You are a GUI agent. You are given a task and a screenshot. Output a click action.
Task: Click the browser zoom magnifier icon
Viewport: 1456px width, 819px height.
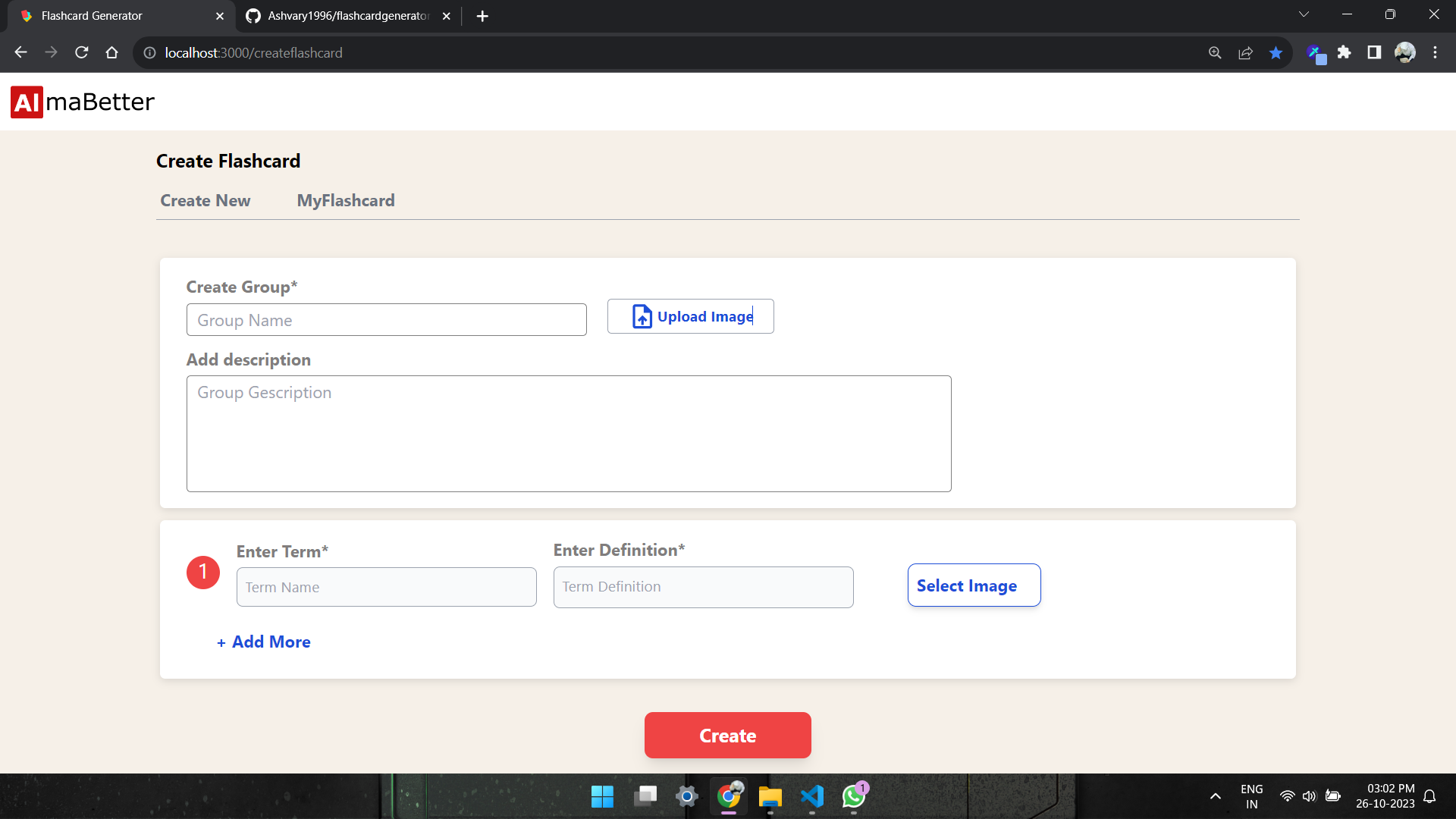click(x=1214, y=53)
